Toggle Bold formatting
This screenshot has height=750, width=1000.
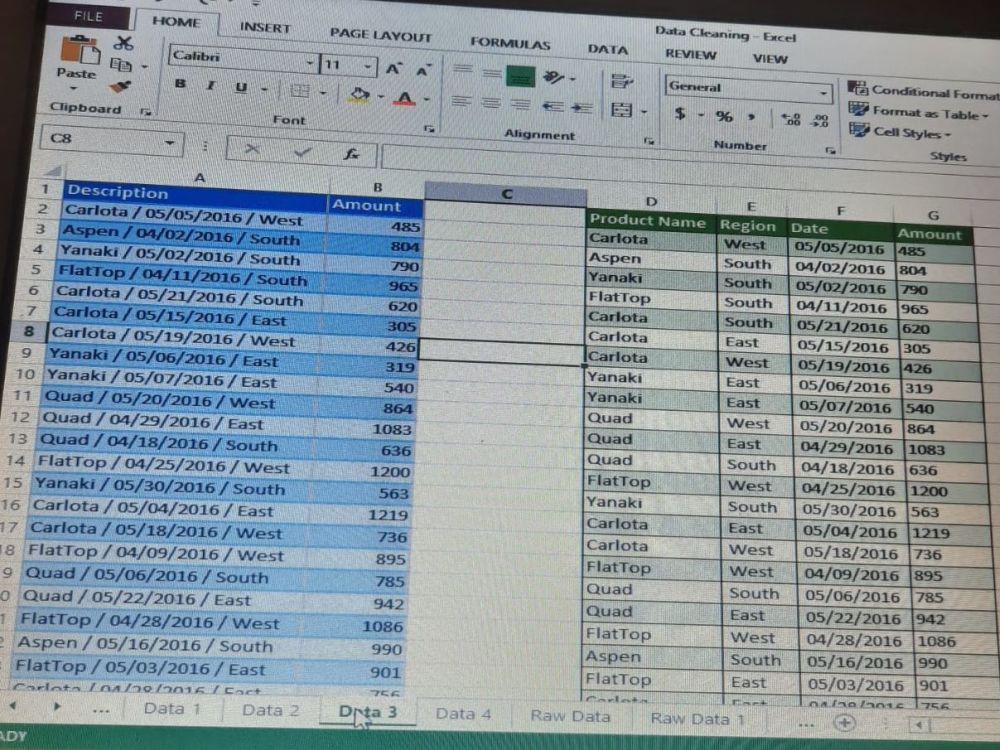point(180,84)
